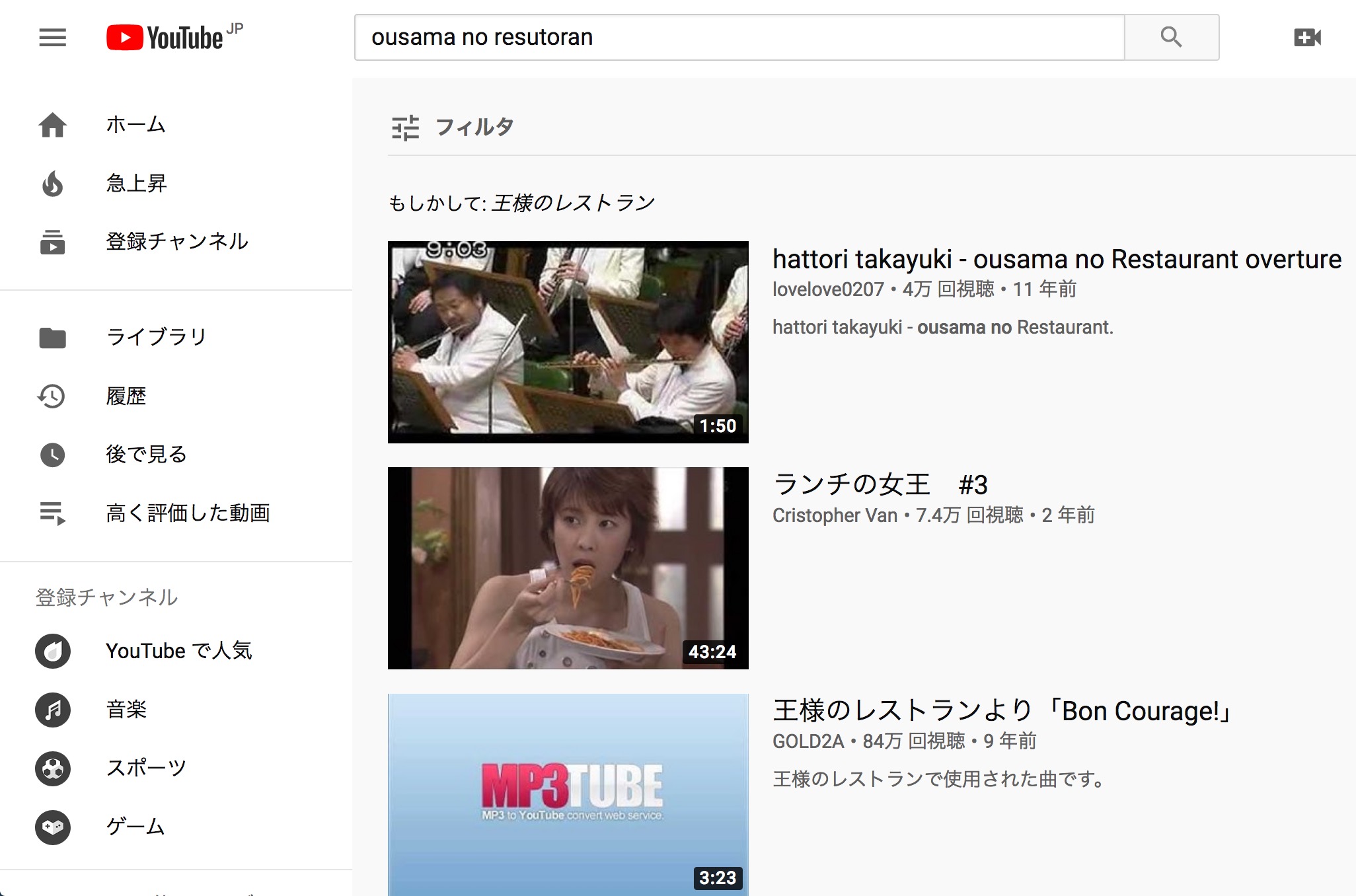Click description text hattori takayuki - ousama no Restaurant.
Screen dimensions: 1356x896
943,328
